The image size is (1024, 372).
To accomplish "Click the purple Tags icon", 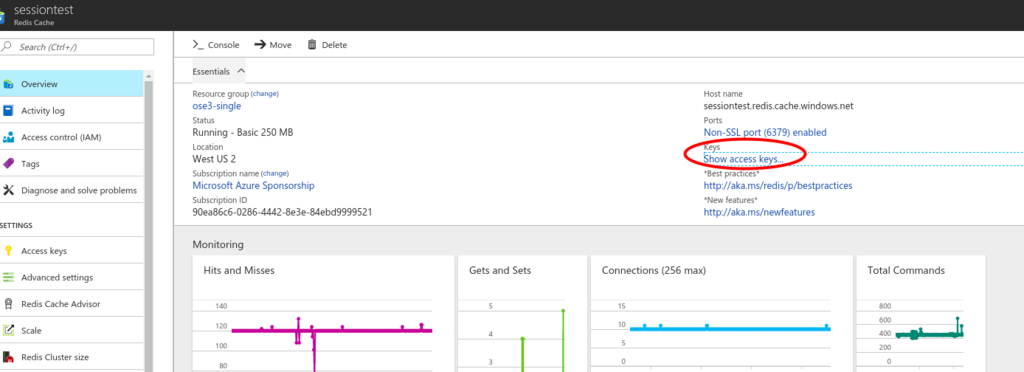I will [8, 164].
